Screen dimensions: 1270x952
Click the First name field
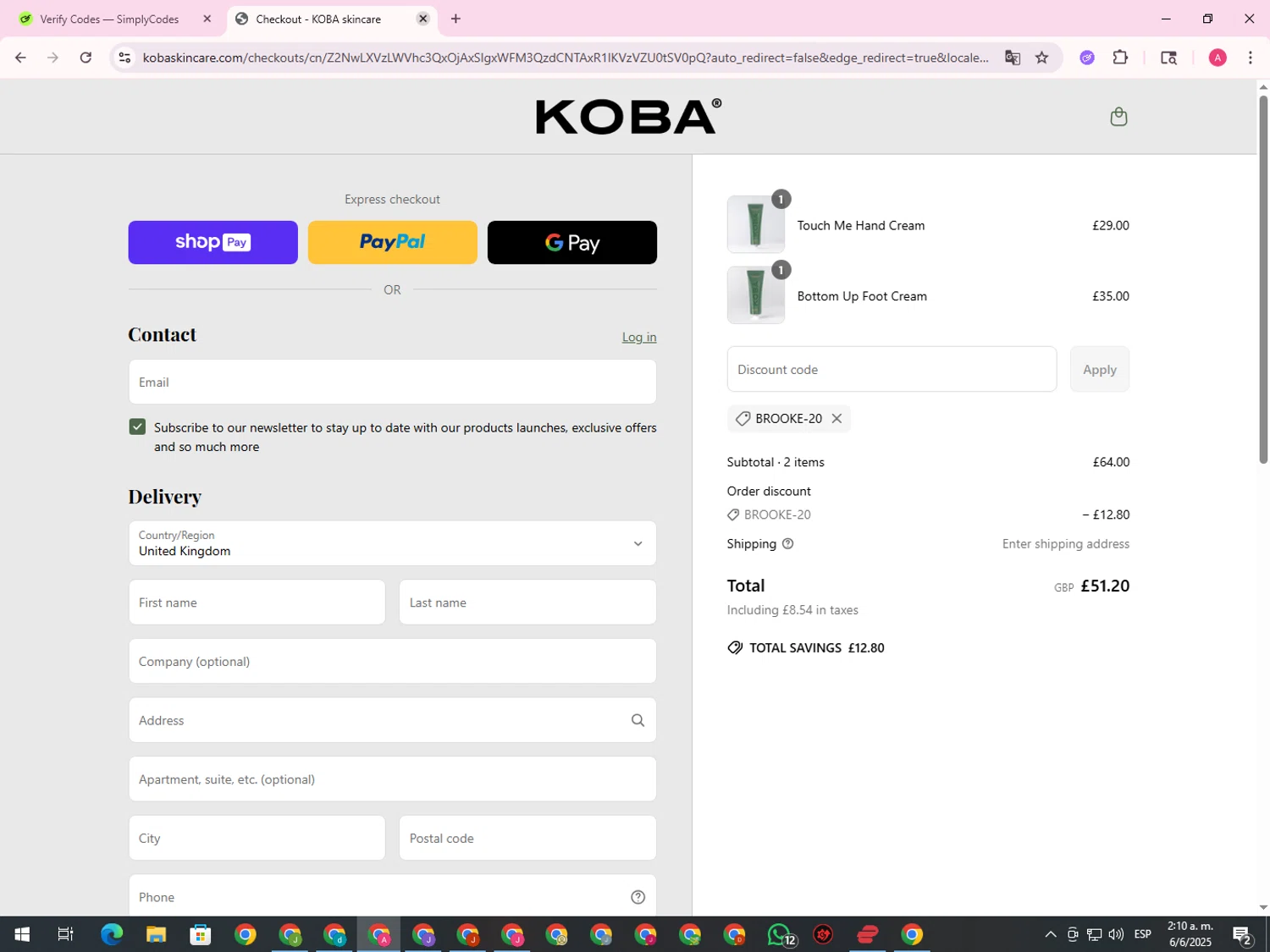[257, 603]
